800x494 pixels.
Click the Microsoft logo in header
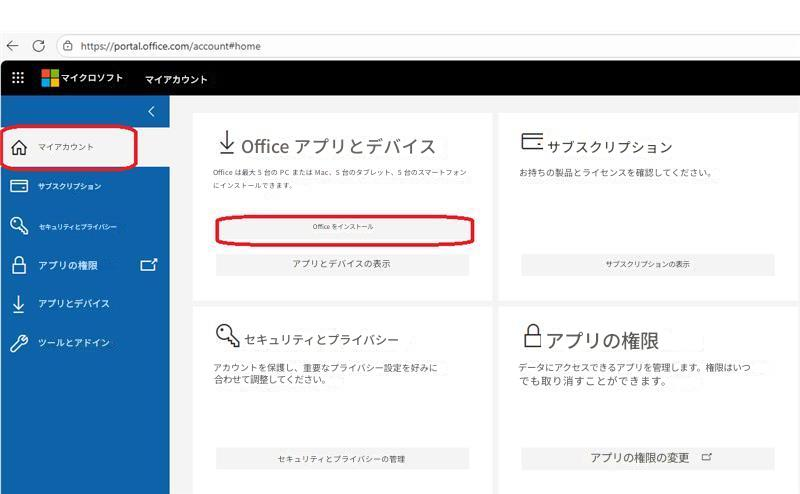click(50, 78)
